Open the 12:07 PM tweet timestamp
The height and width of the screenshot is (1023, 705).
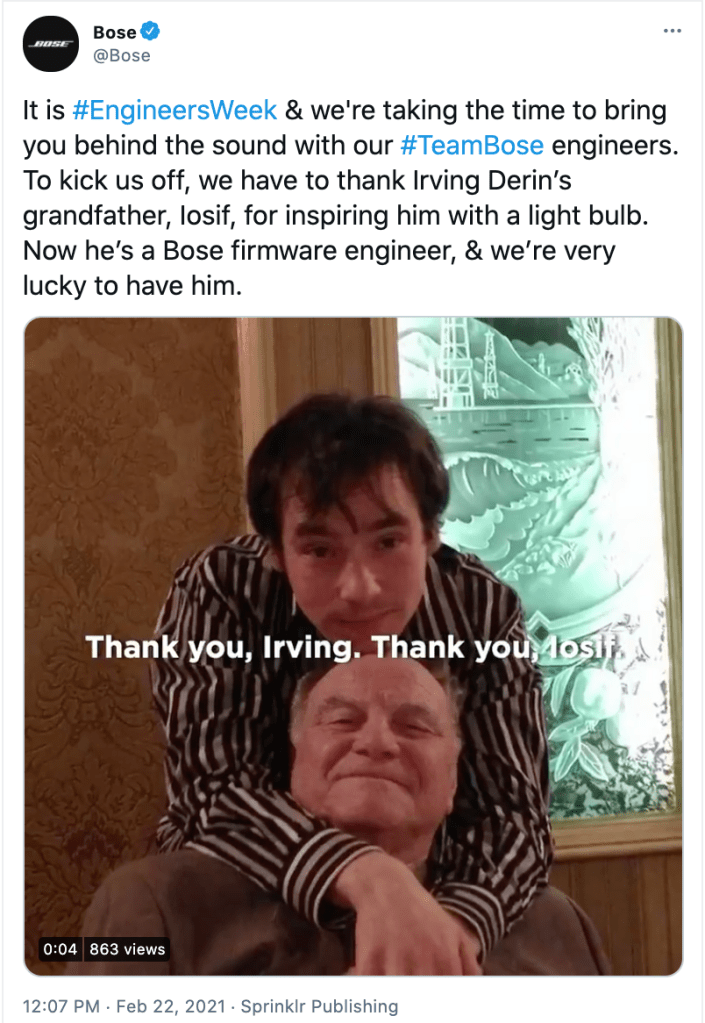tap(61, 1005)
